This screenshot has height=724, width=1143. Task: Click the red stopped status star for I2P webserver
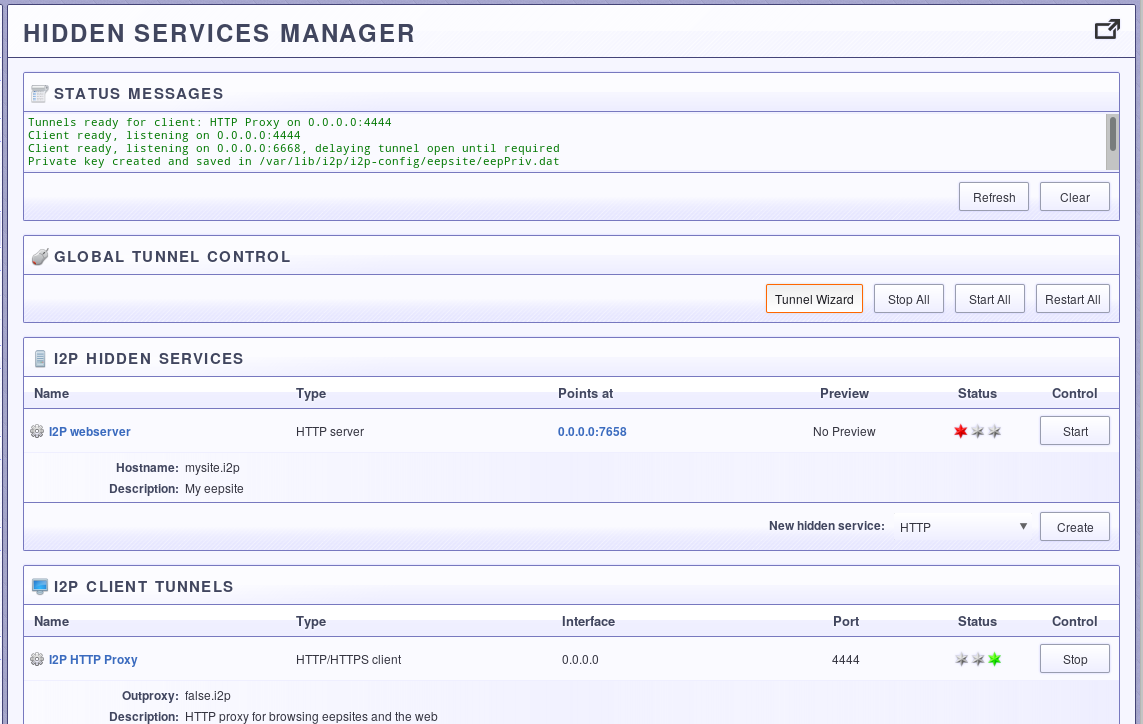pyautogui.click(x=961, y=432)
